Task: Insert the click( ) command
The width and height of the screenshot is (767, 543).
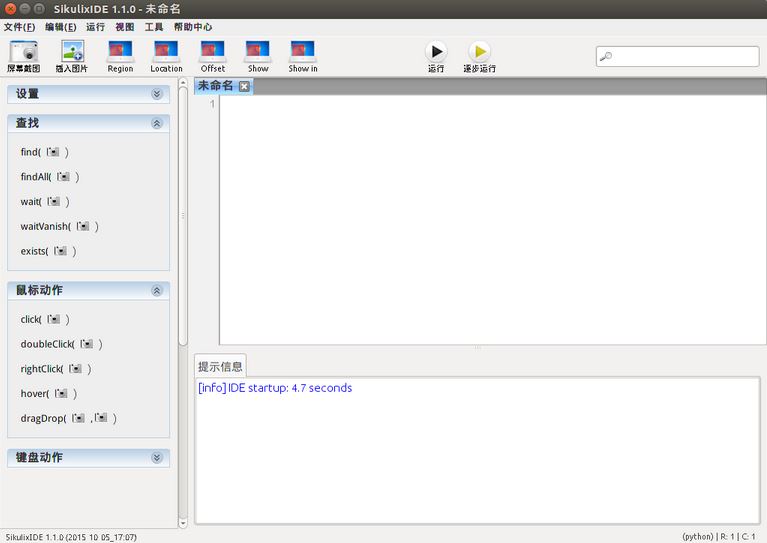Action: click(x=45, y=319)
